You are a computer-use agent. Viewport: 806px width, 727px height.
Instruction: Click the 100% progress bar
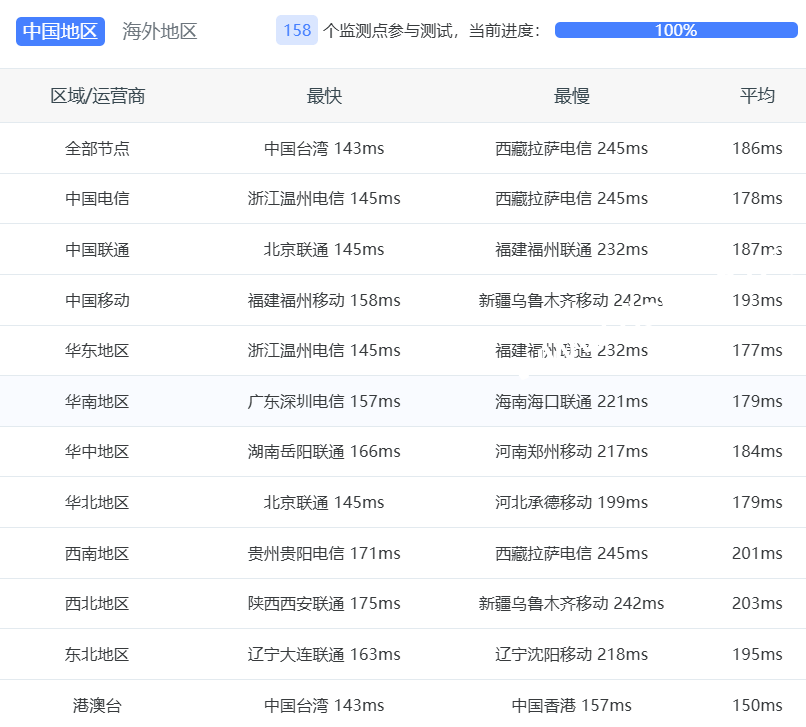pyautogui.click(x=675, y=30)
